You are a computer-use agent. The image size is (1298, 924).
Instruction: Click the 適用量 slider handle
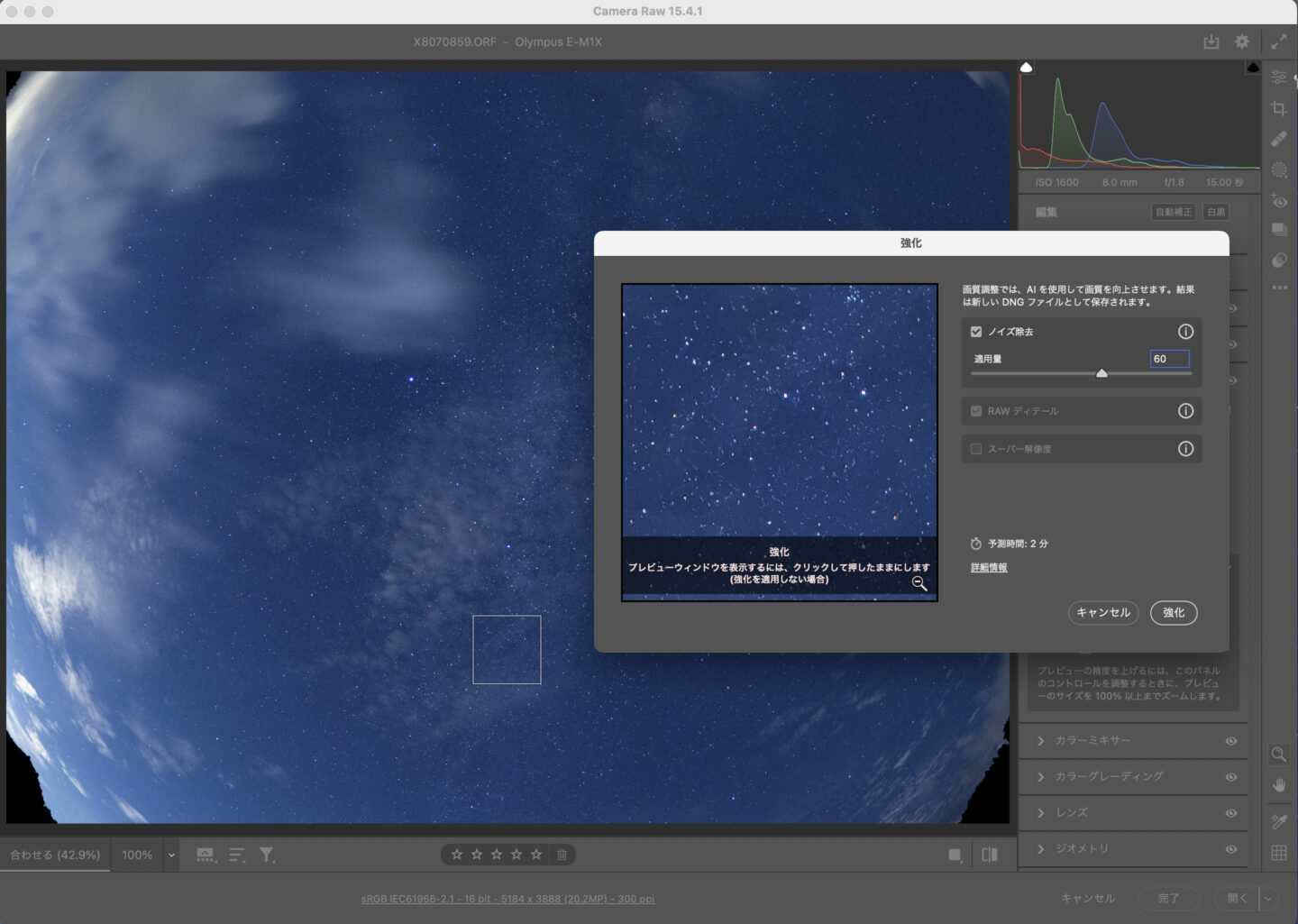point(1101,373)
